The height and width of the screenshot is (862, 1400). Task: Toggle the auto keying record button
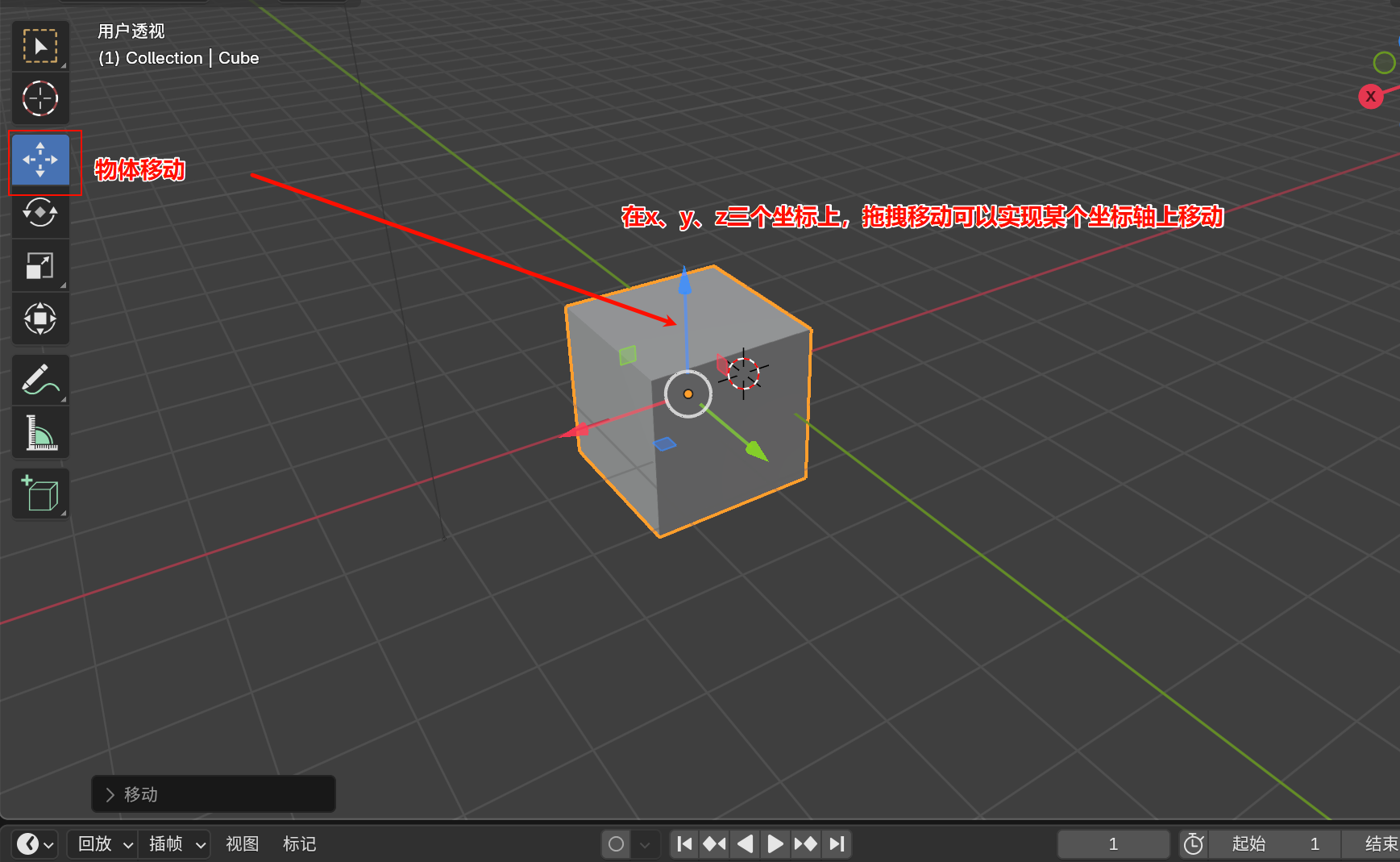click(617, 844)
